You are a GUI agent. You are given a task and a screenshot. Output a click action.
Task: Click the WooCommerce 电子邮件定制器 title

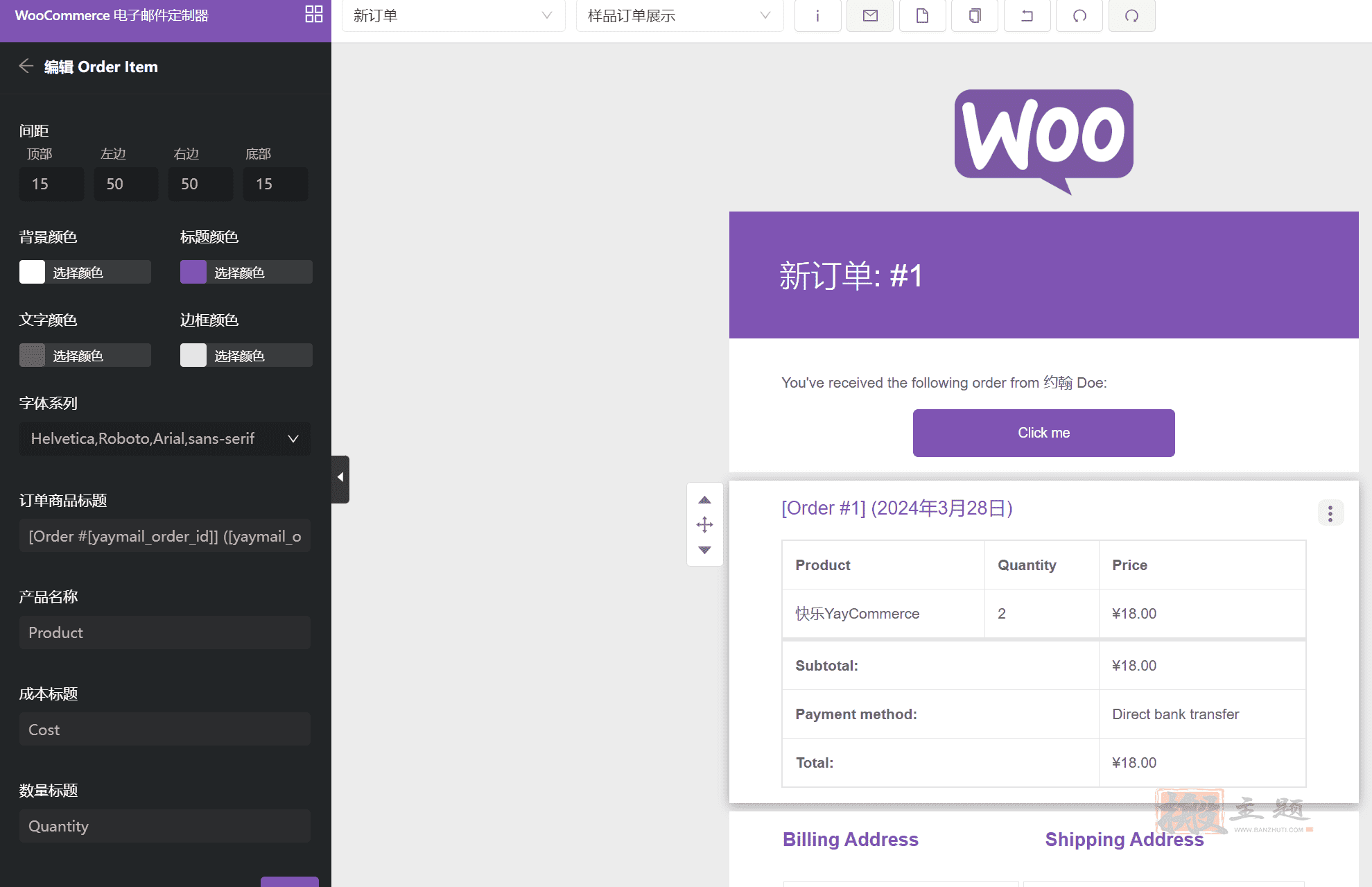click(x=112, y=15)
